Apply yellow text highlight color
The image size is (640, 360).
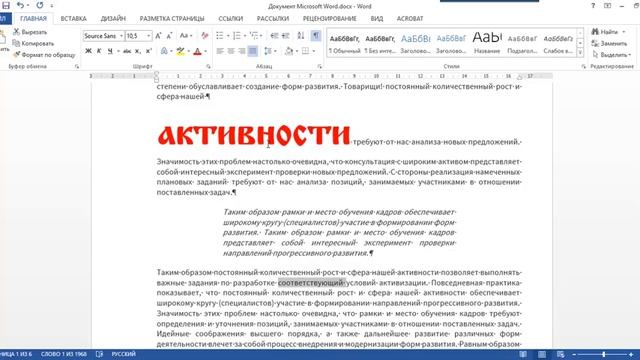tap(180, 51)
